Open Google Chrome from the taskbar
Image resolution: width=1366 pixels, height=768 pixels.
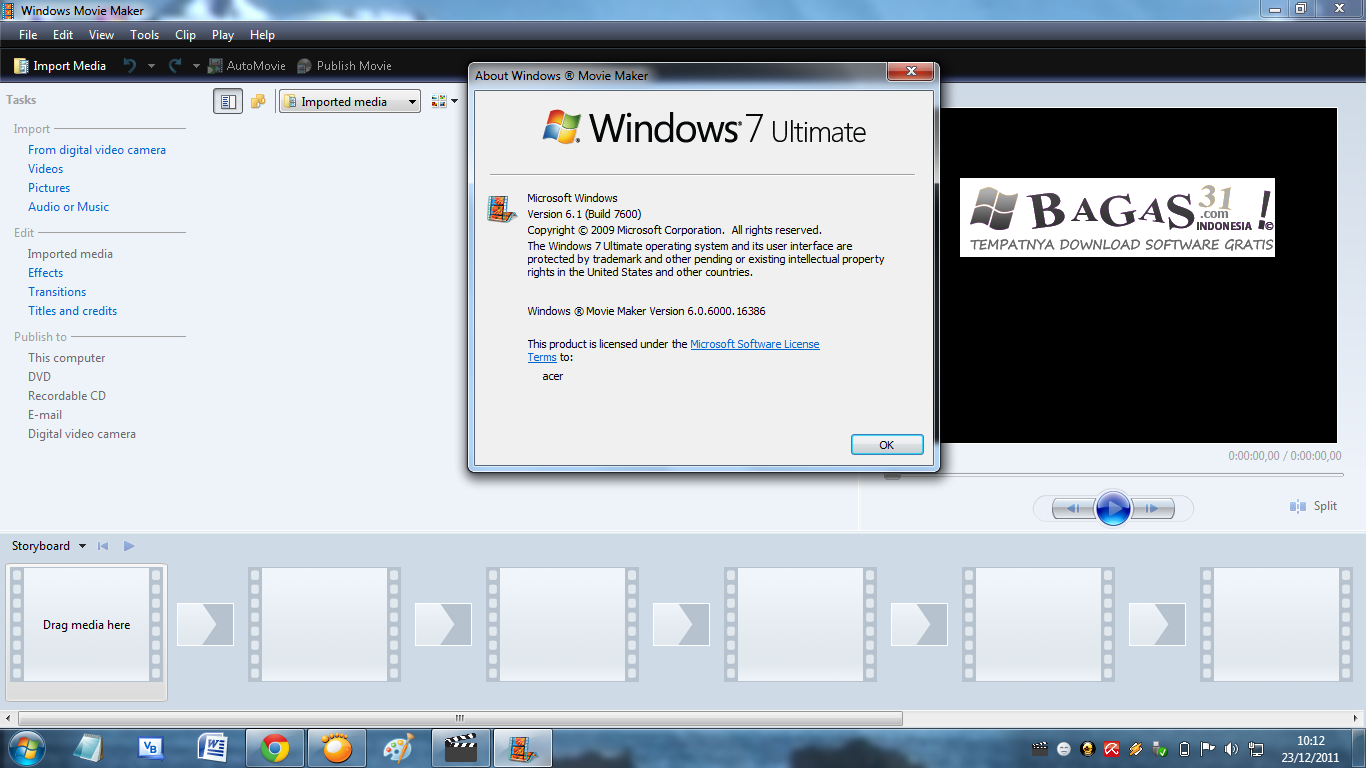tap(275, 748)
